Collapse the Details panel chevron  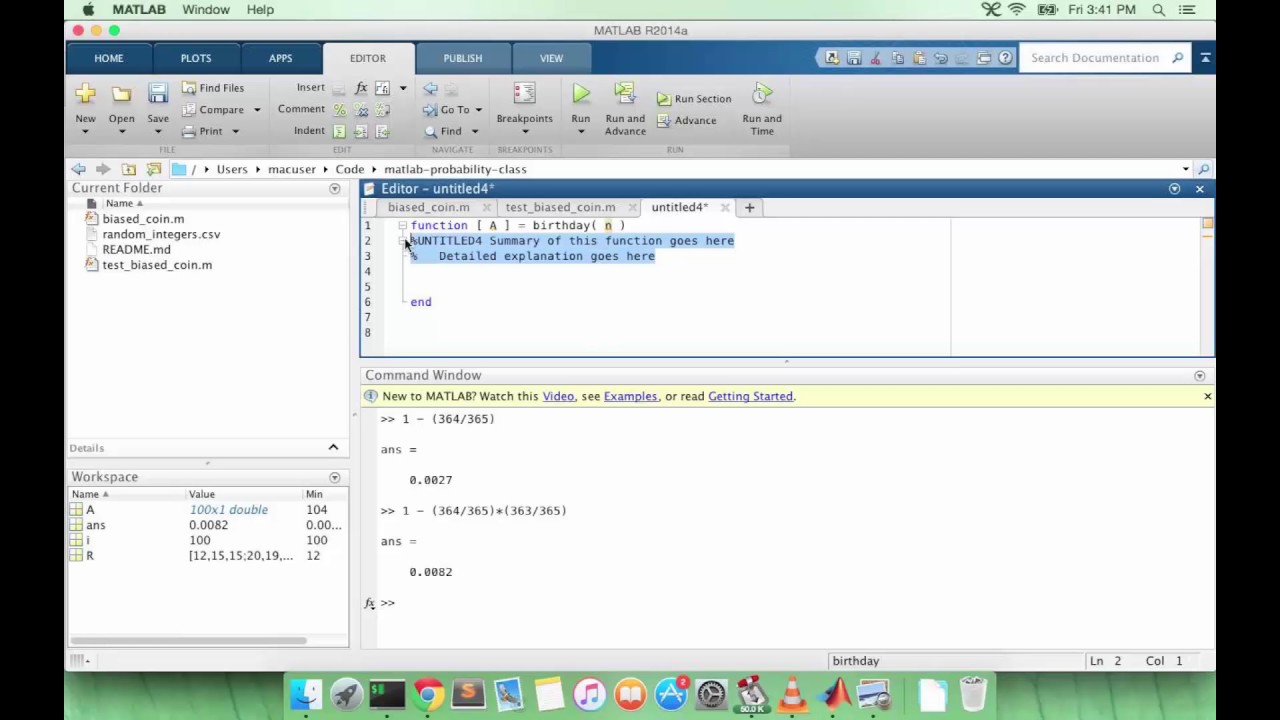pos(333,447)
